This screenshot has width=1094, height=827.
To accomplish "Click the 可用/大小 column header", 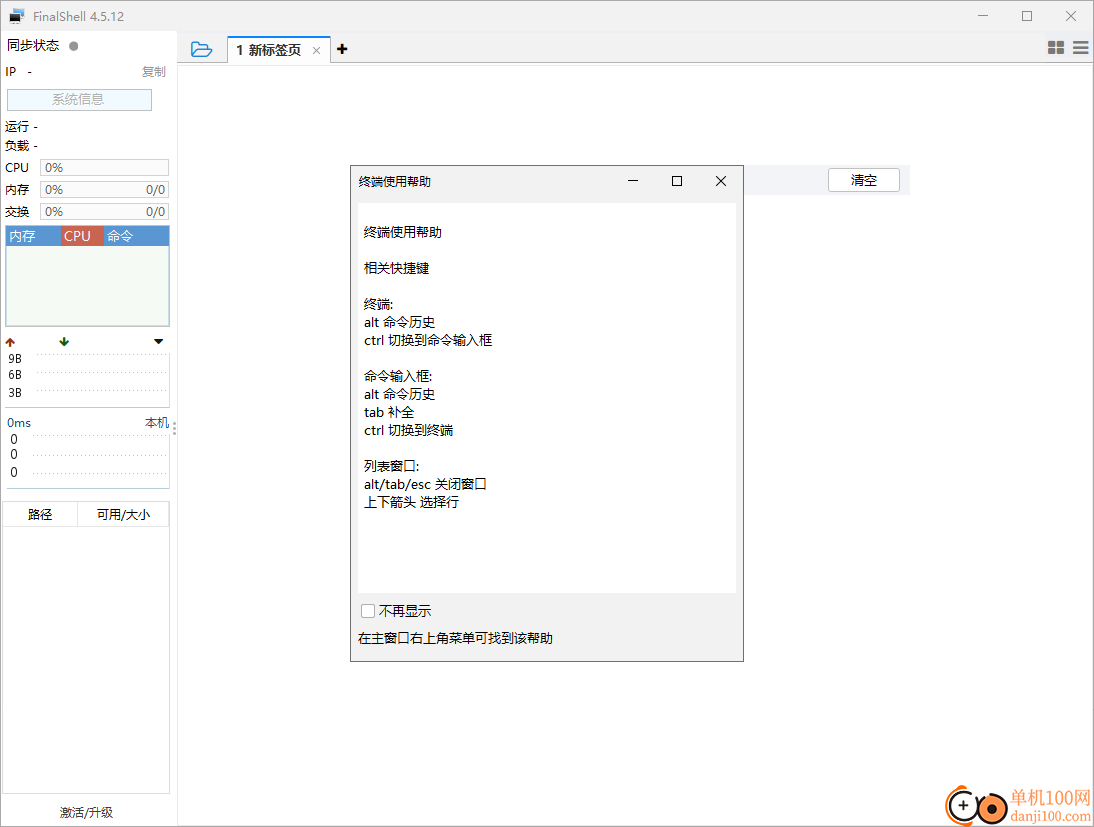I will [123, 514].
